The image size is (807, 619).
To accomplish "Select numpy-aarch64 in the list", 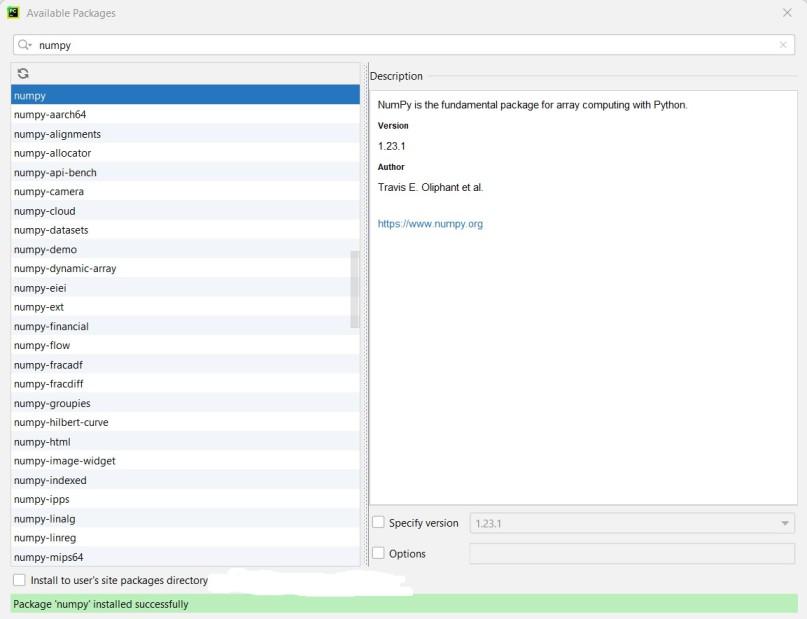I will click(x=185, y=114).
